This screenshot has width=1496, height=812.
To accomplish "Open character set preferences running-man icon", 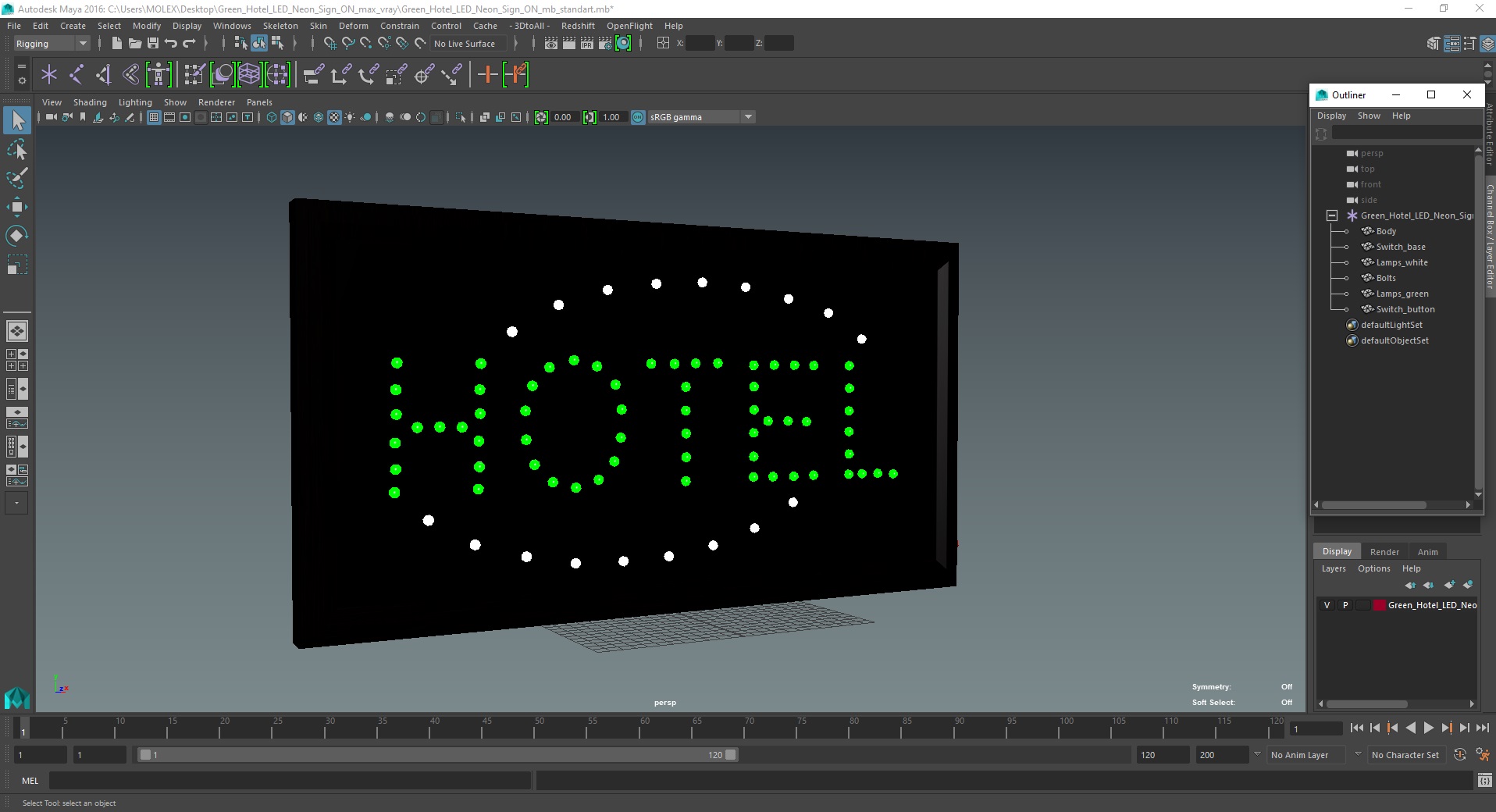I will (1482, 755).
